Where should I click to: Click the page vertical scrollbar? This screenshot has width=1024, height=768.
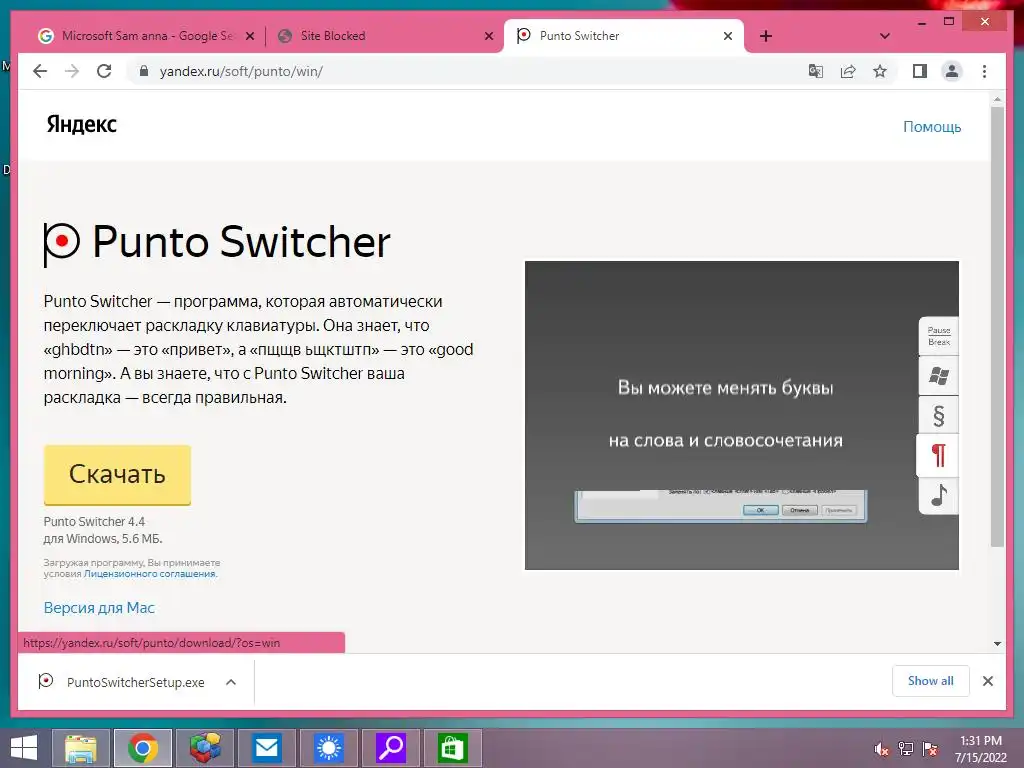click(997, 327)
